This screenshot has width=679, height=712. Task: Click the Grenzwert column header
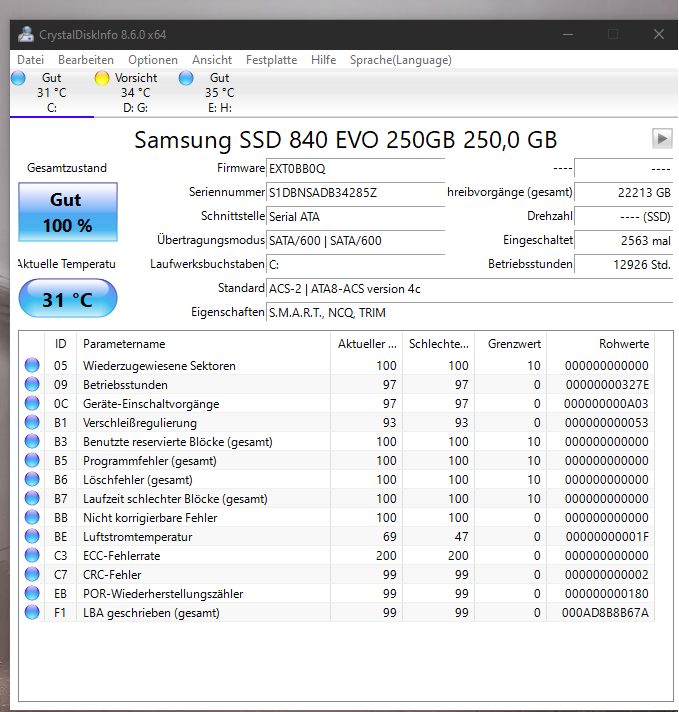(510, 344)
